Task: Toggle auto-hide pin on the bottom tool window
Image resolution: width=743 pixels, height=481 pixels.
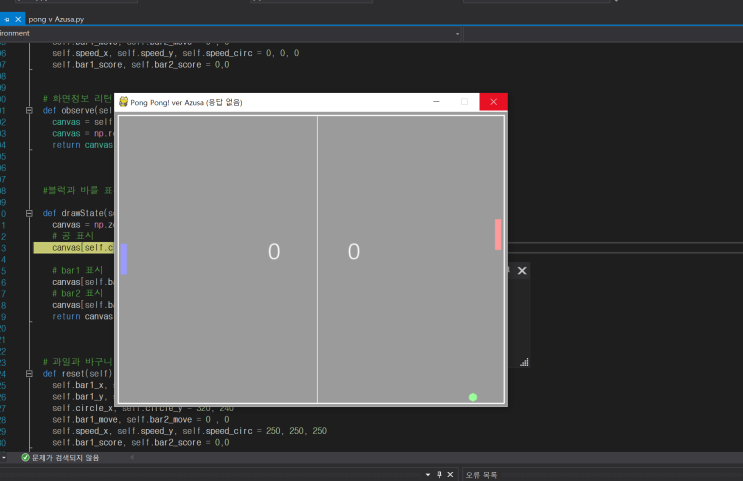Action: [439, 474]
